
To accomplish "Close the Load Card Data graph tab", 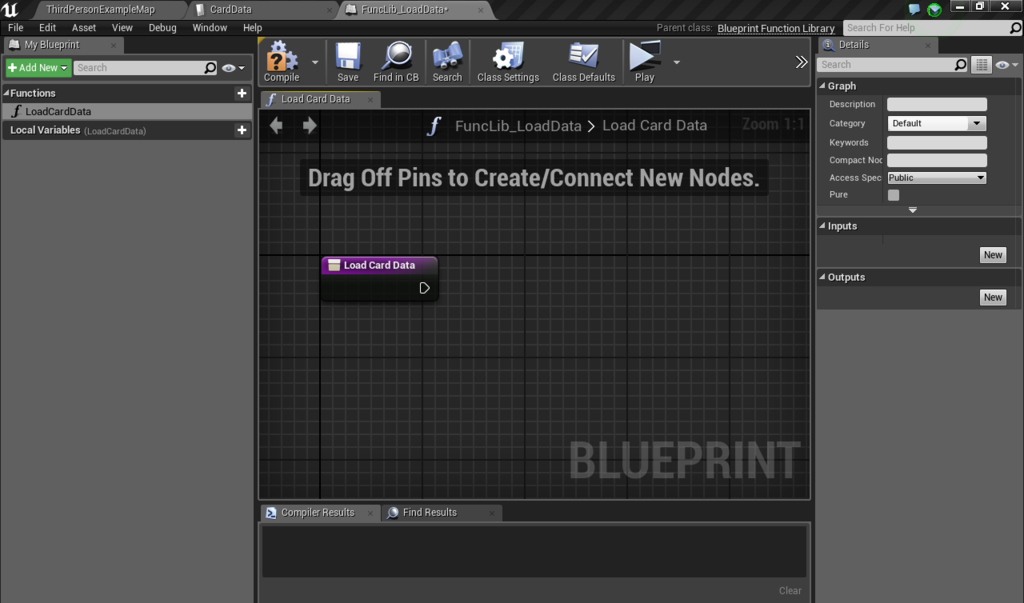I will point(370,100).
